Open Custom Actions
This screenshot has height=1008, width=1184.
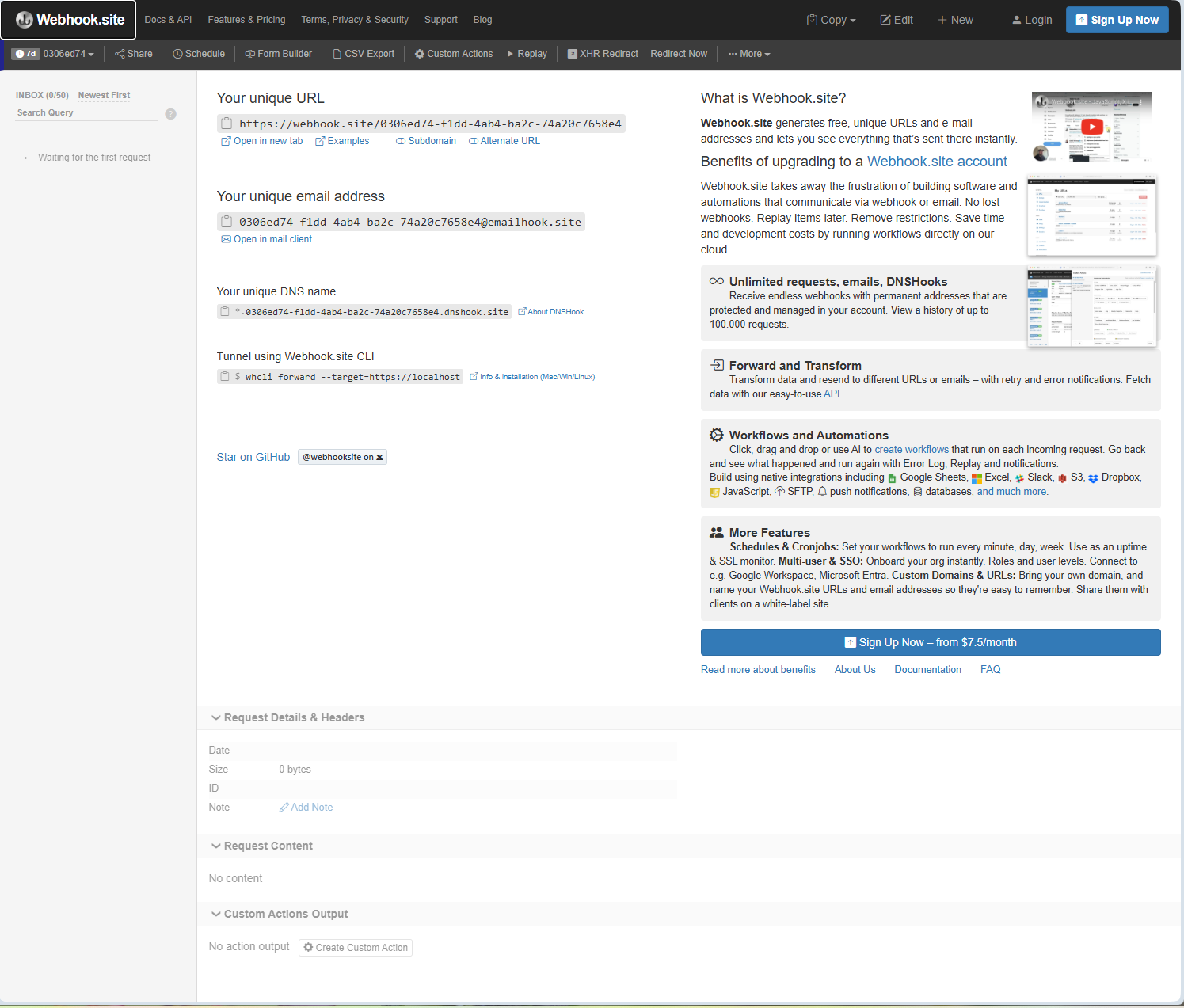(x=454, y=54)
